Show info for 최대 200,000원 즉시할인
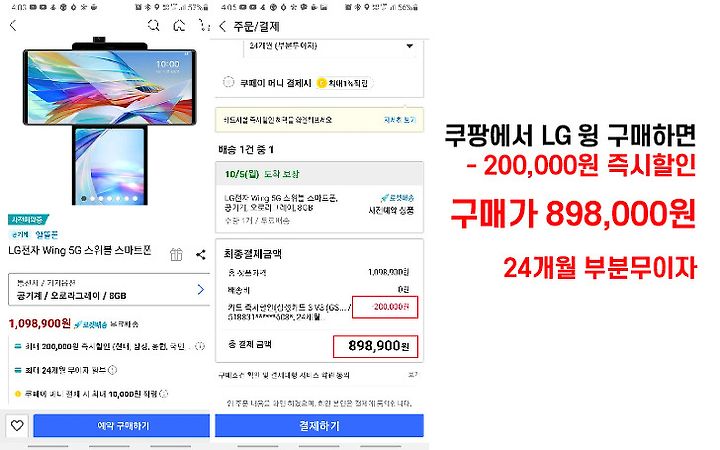The height and width of the screenshot is (450, 720). tap(200, 346)
